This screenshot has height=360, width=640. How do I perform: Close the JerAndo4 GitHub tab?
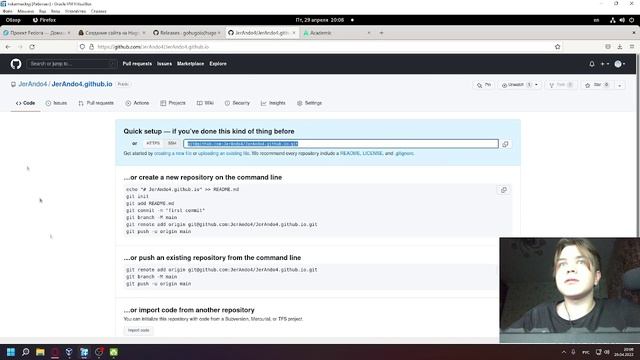tap(293, 33)
